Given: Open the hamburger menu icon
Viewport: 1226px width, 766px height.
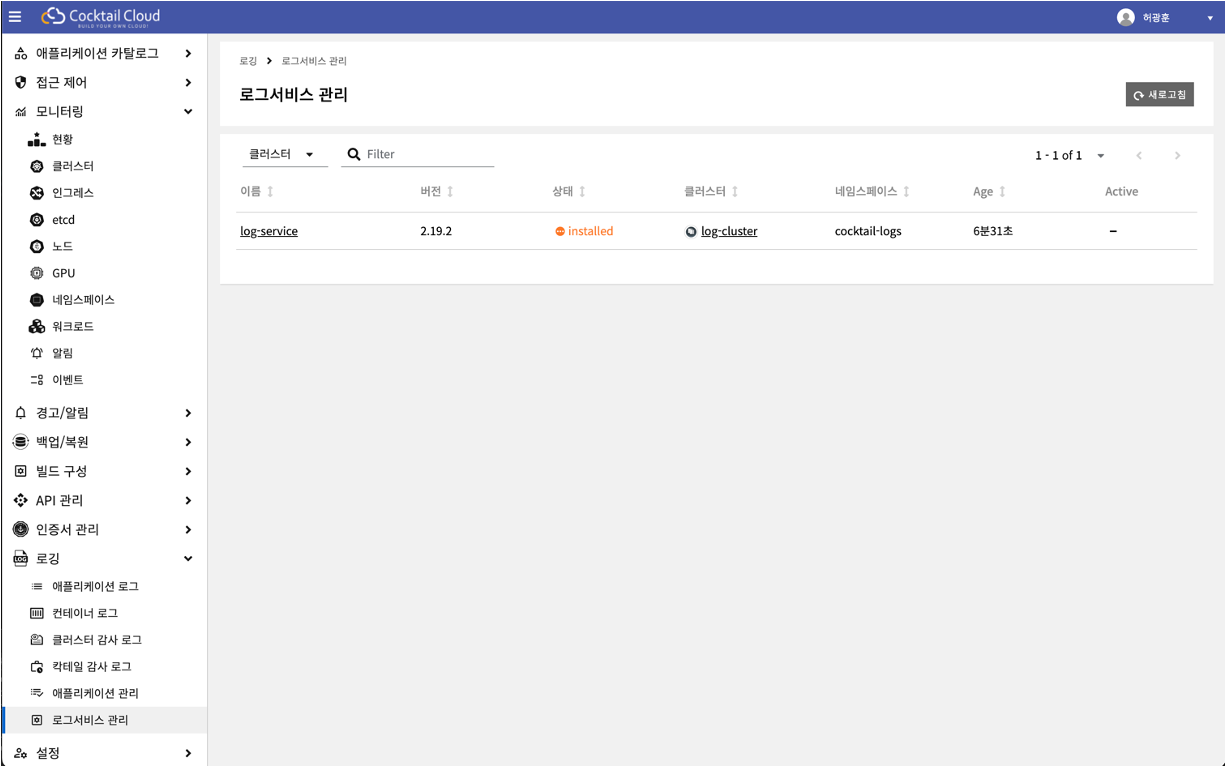Looking at the screenshot, I should (15, 17).
